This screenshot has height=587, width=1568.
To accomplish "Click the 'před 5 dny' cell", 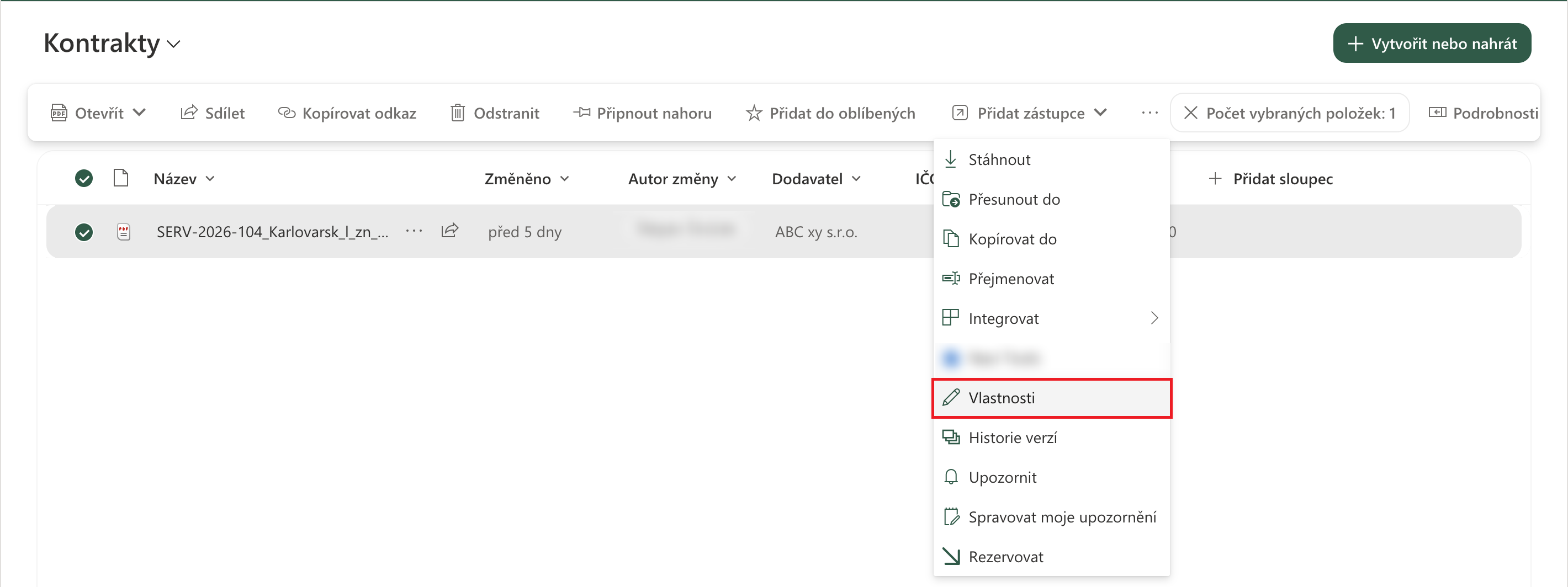I will coord(525,232).
